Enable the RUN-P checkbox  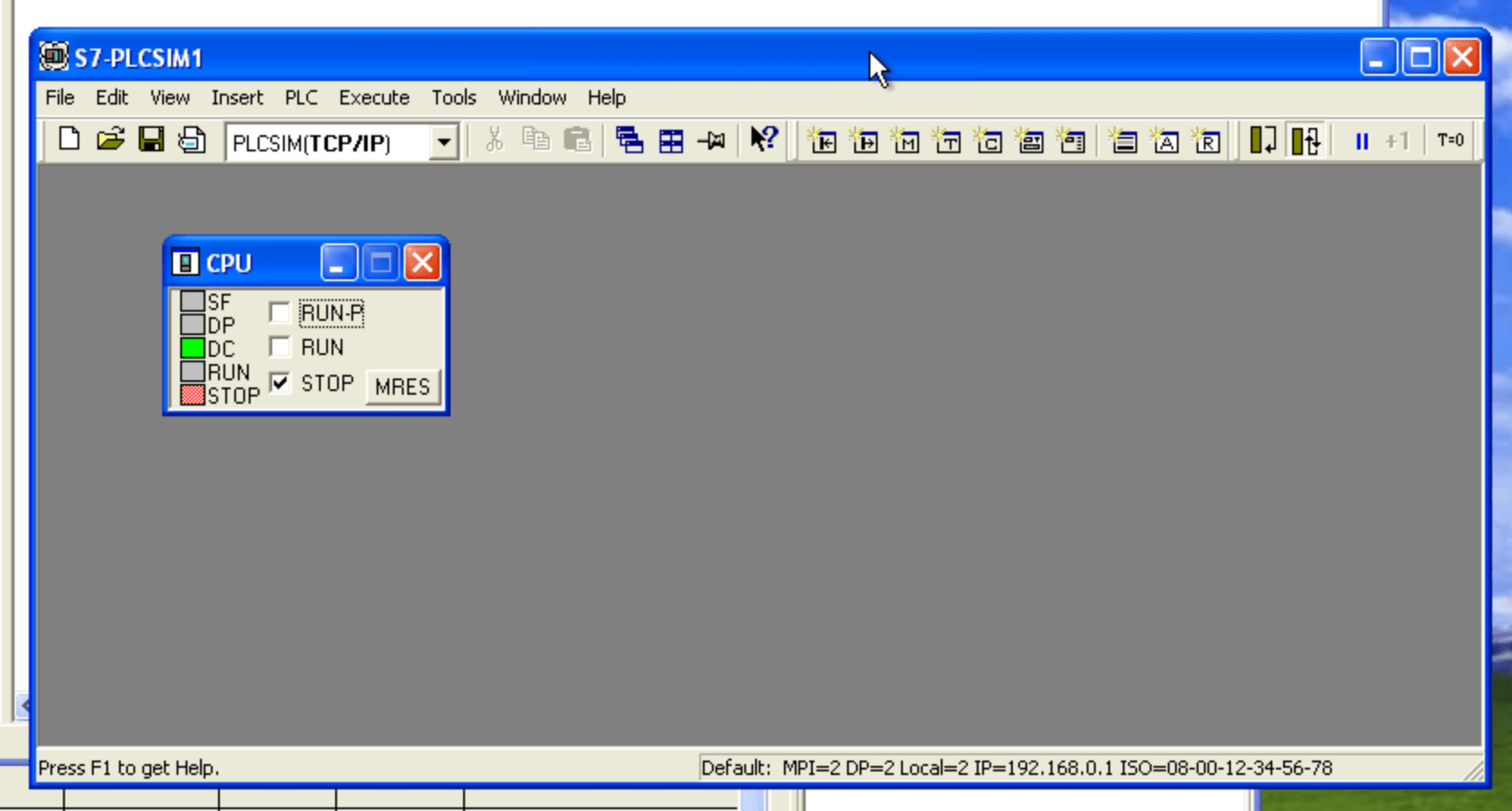(279, 313)
